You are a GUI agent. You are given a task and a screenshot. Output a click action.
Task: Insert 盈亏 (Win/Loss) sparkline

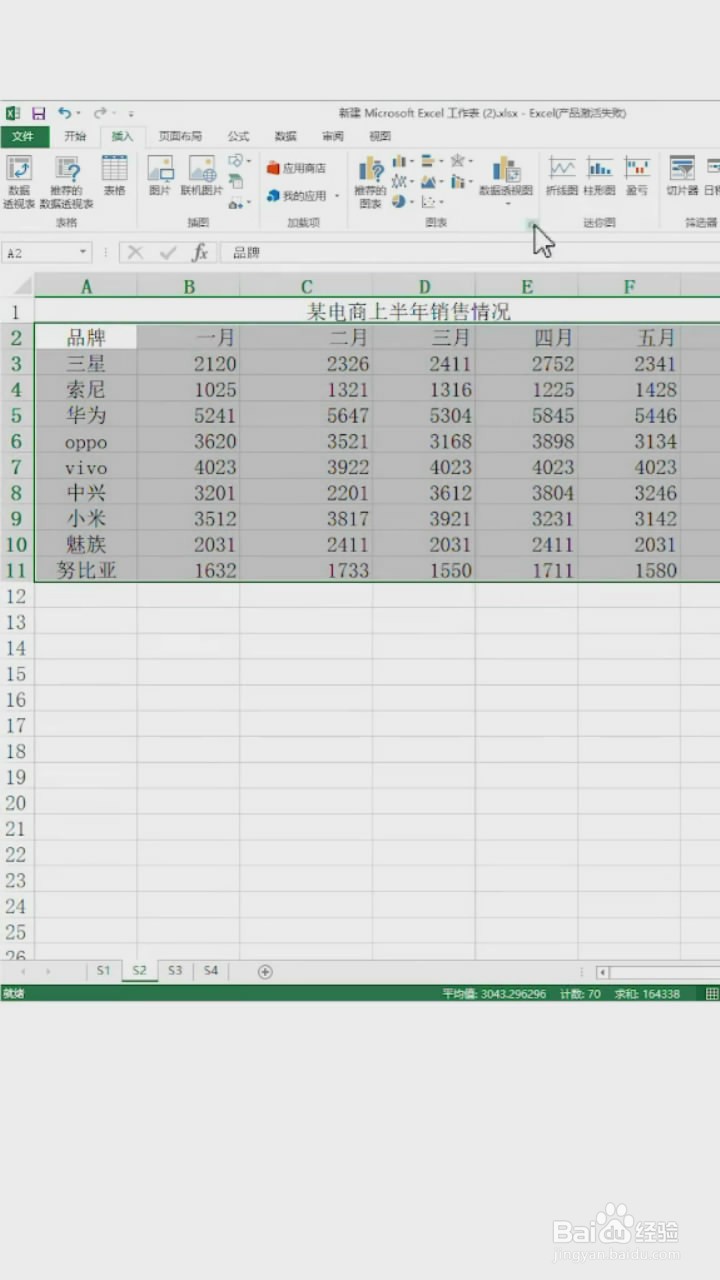point(637,175)
